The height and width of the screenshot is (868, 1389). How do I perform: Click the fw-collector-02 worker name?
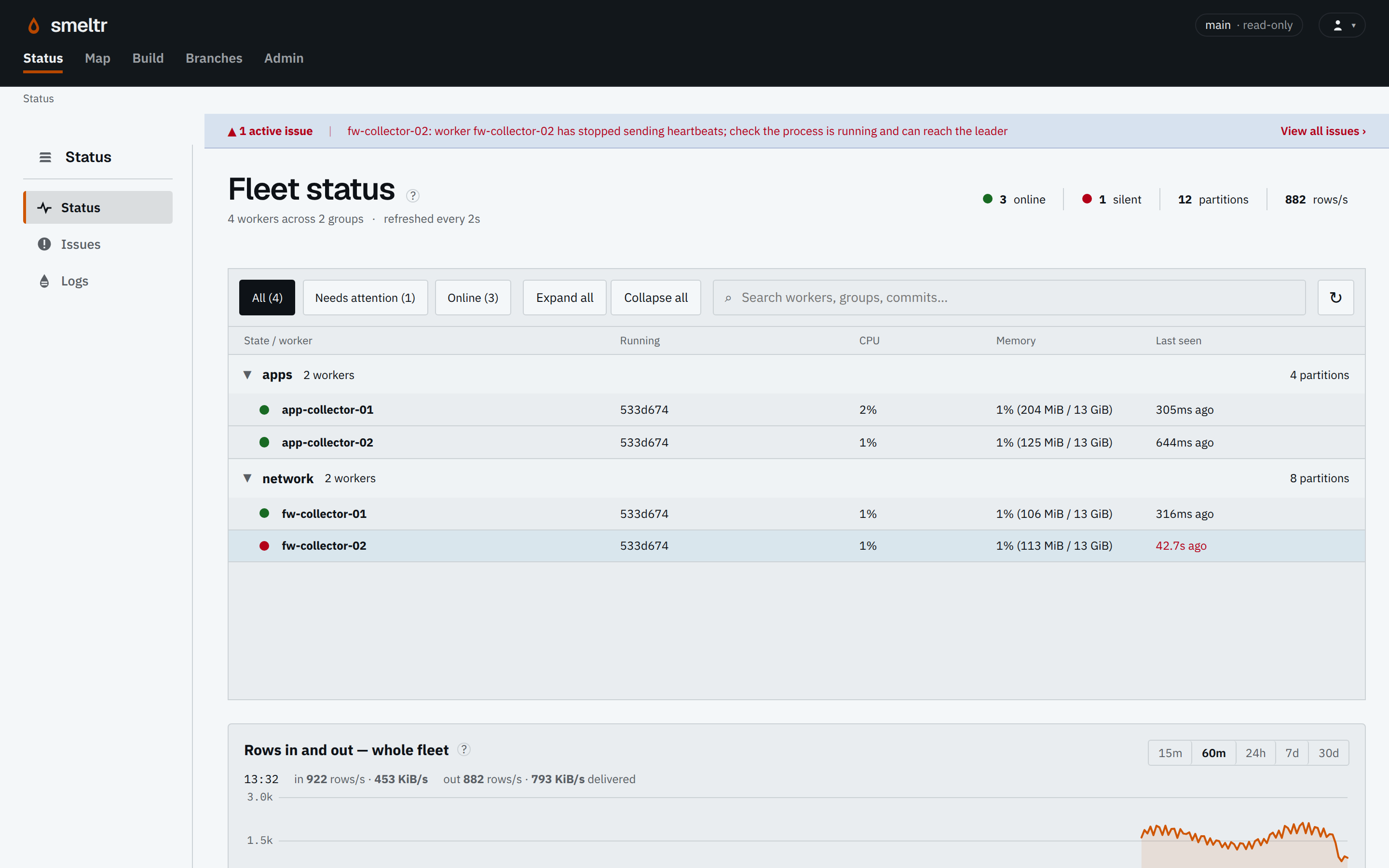coord(324,545)
